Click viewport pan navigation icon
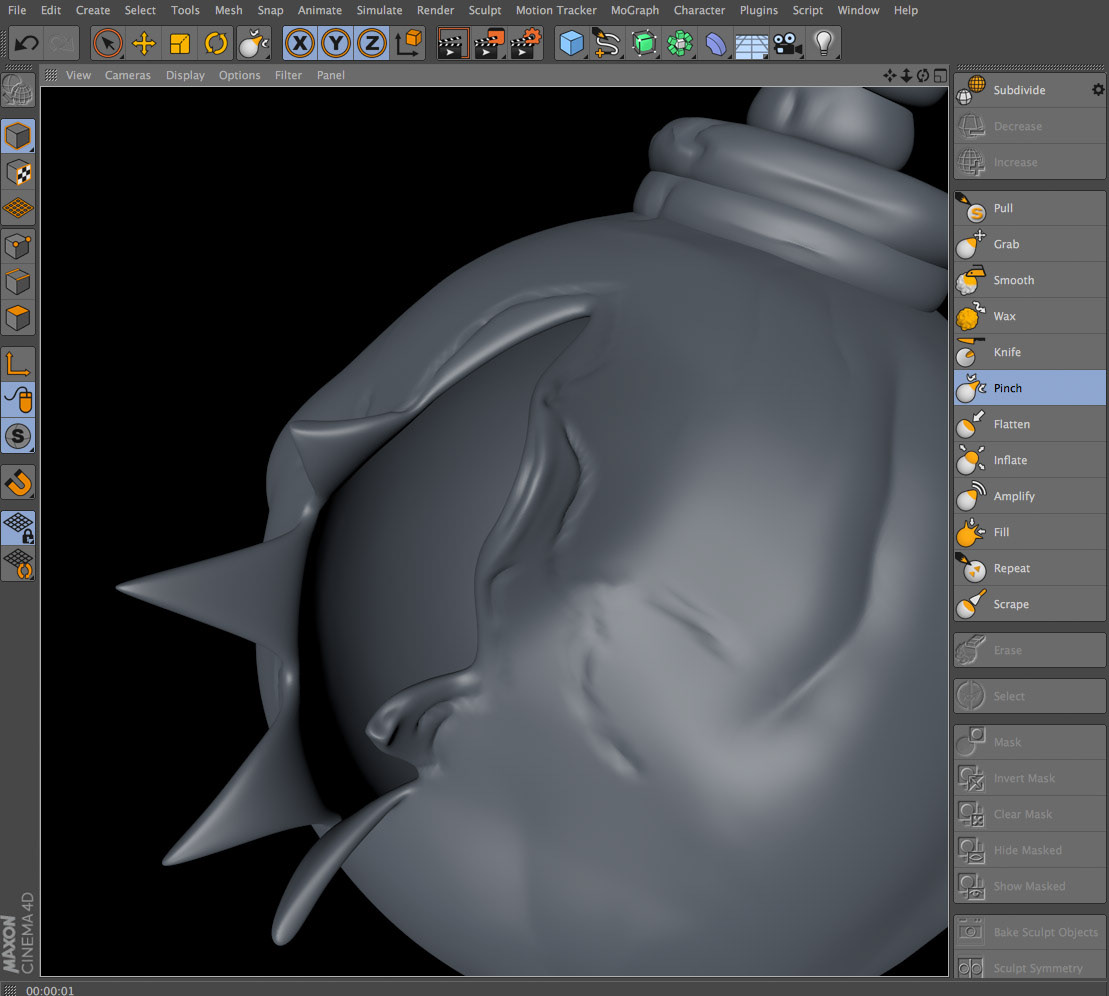The width and height of the screenshot is (1109, 996). click(x=889, y=75)
